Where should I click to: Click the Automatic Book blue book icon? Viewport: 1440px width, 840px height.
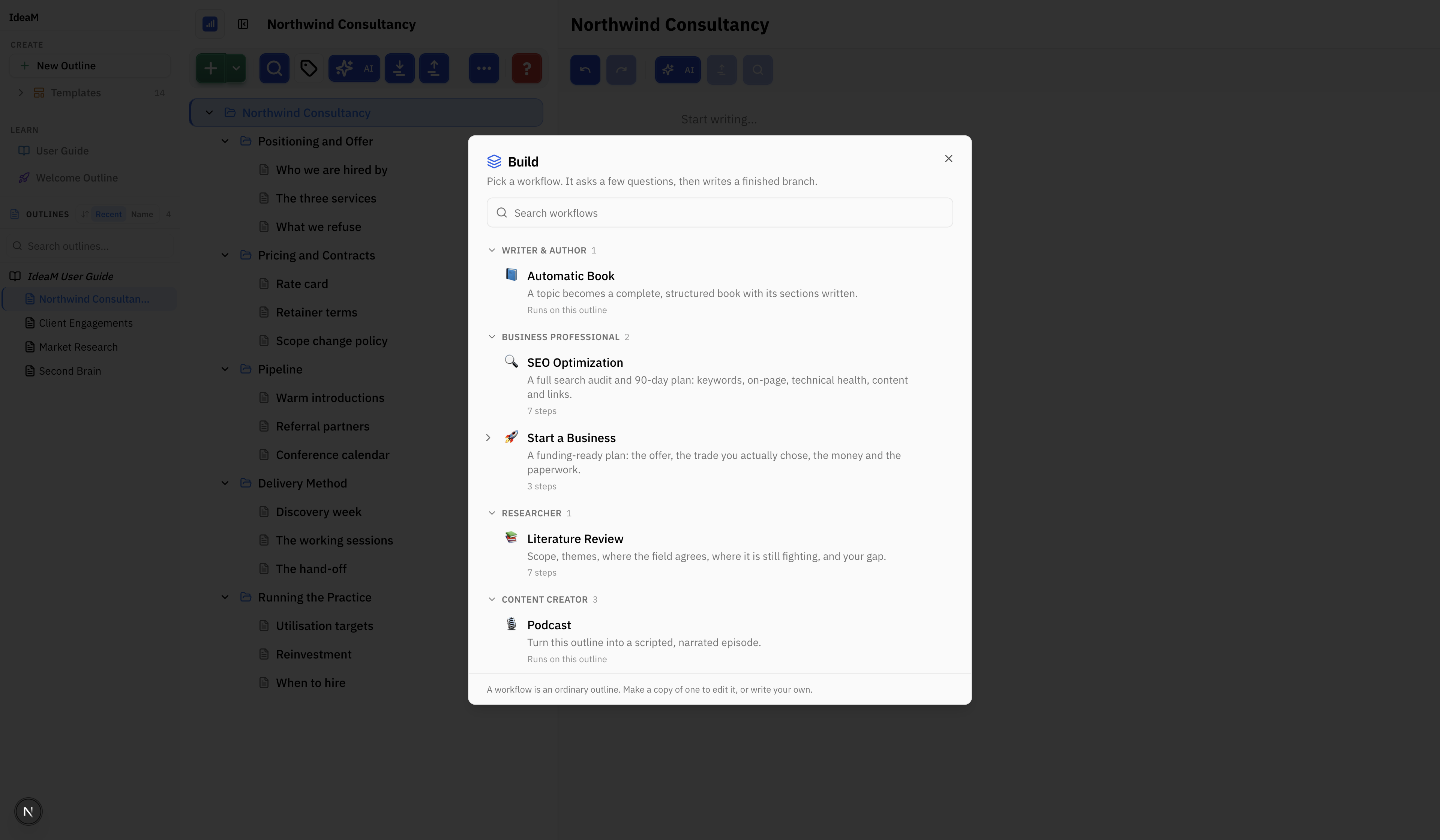tap(511, 275)
